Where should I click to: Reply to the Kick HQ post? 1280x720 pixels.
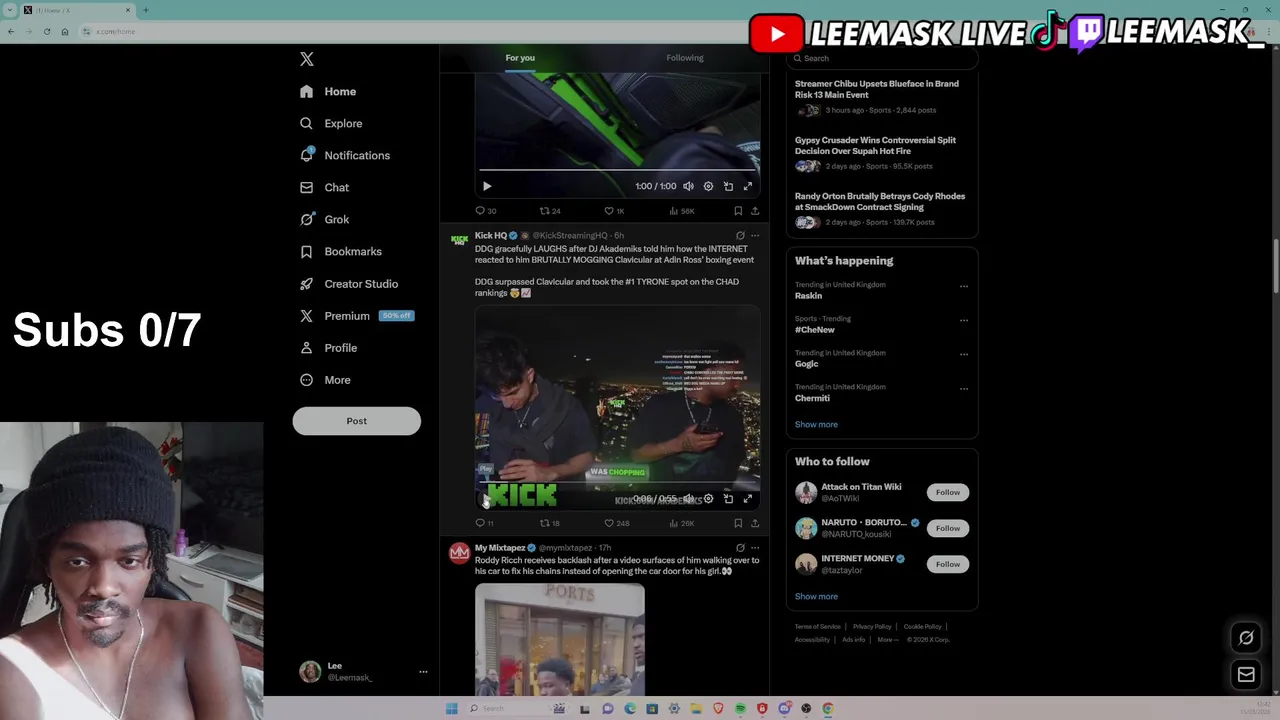pyautogui.click(x=484, y=523)
